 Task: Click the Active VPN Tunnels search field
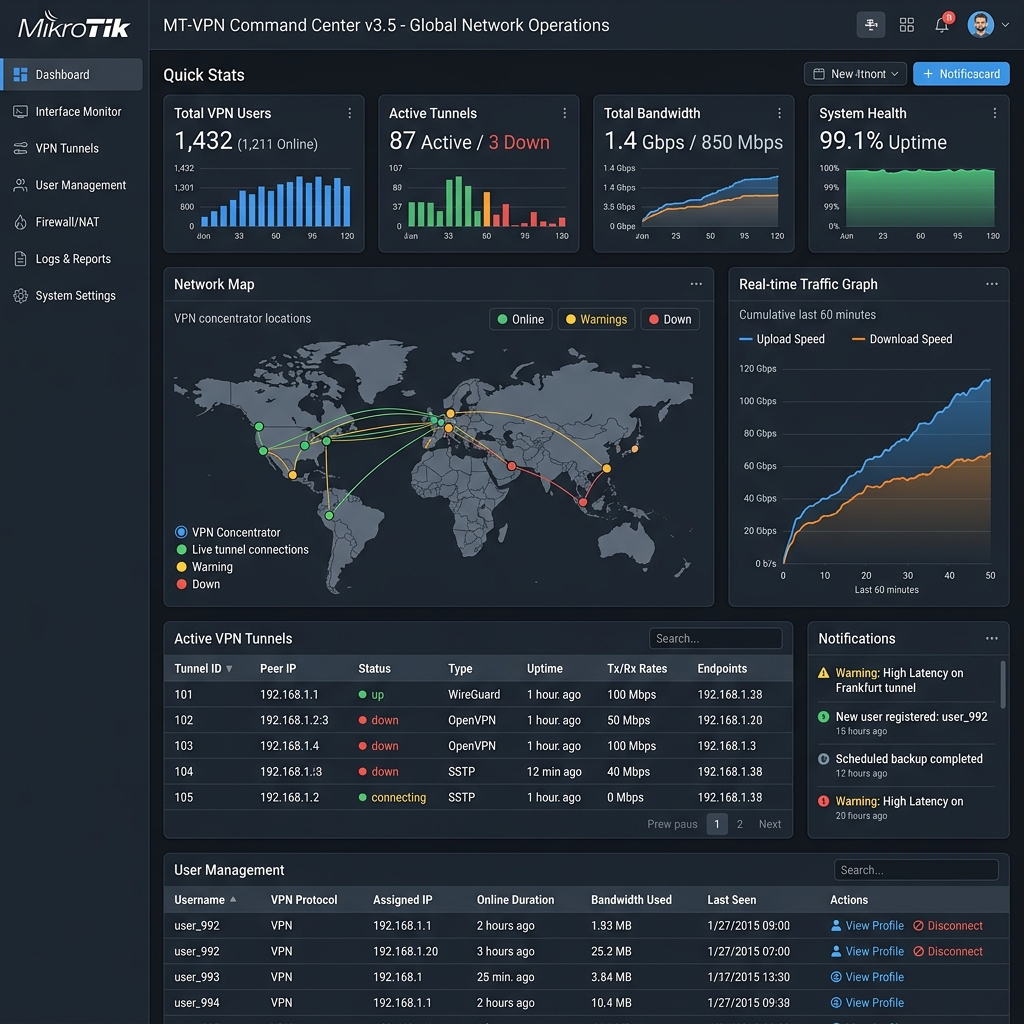716,639
